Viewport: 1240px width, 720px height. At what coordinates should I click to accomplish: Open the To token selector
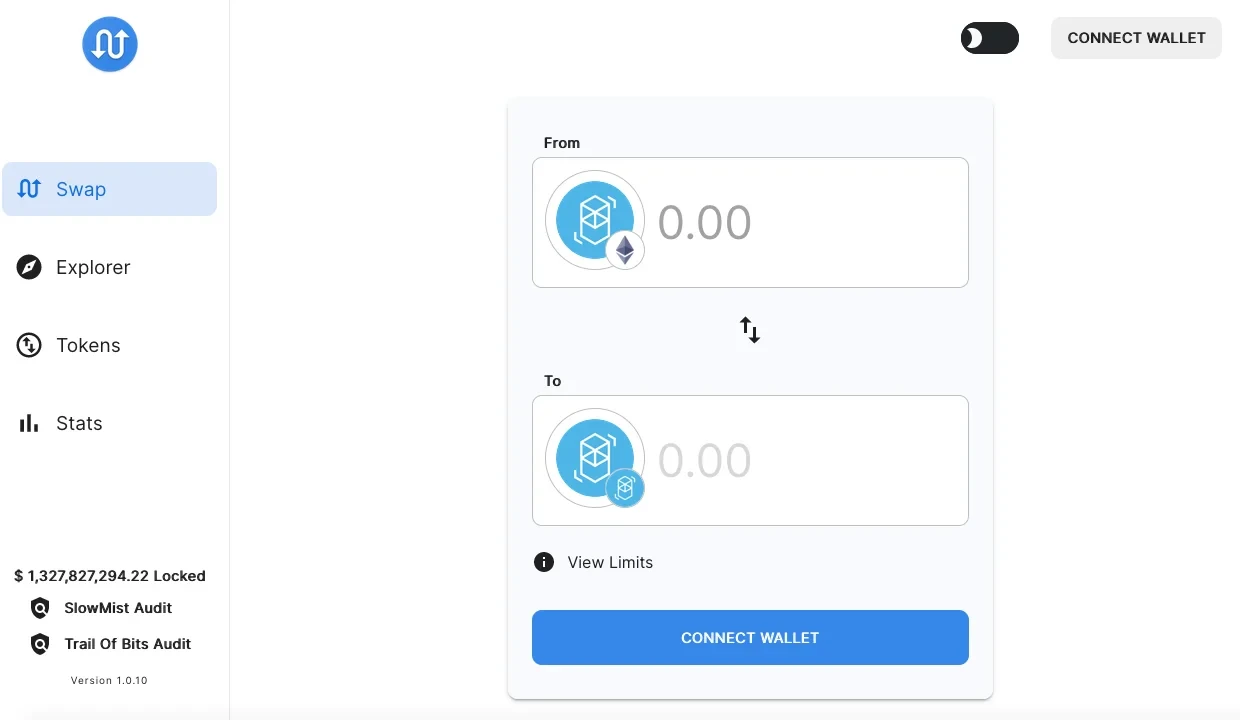click(595, 459)
